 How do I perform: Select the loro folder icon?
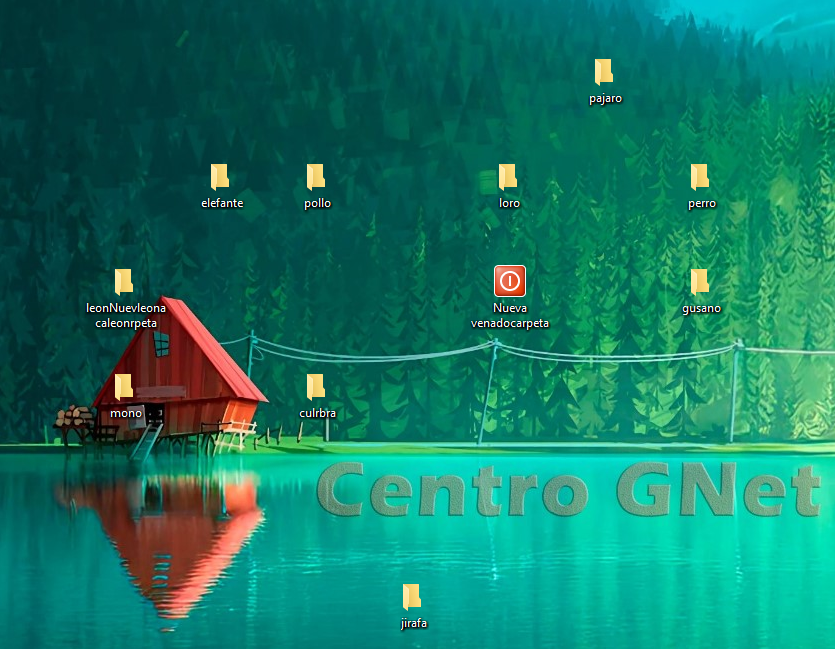pyautogui.click(x=507, y=177)
